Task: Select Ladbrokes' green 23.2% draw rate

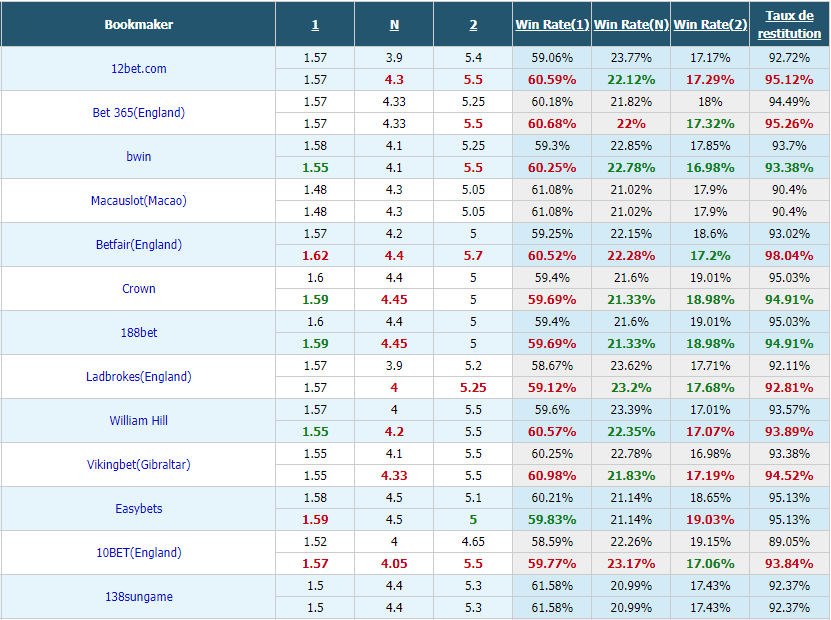Action: click(631, 387)
